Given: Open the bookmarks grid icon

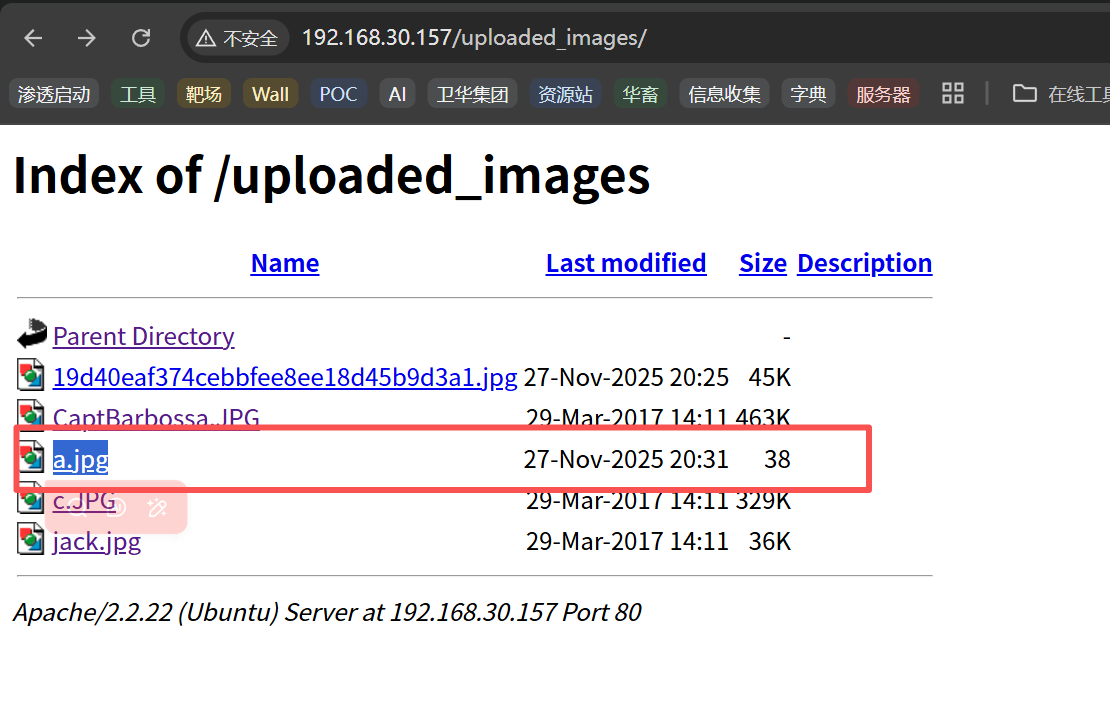Looking at the screenshot, I should coord(953,94).
